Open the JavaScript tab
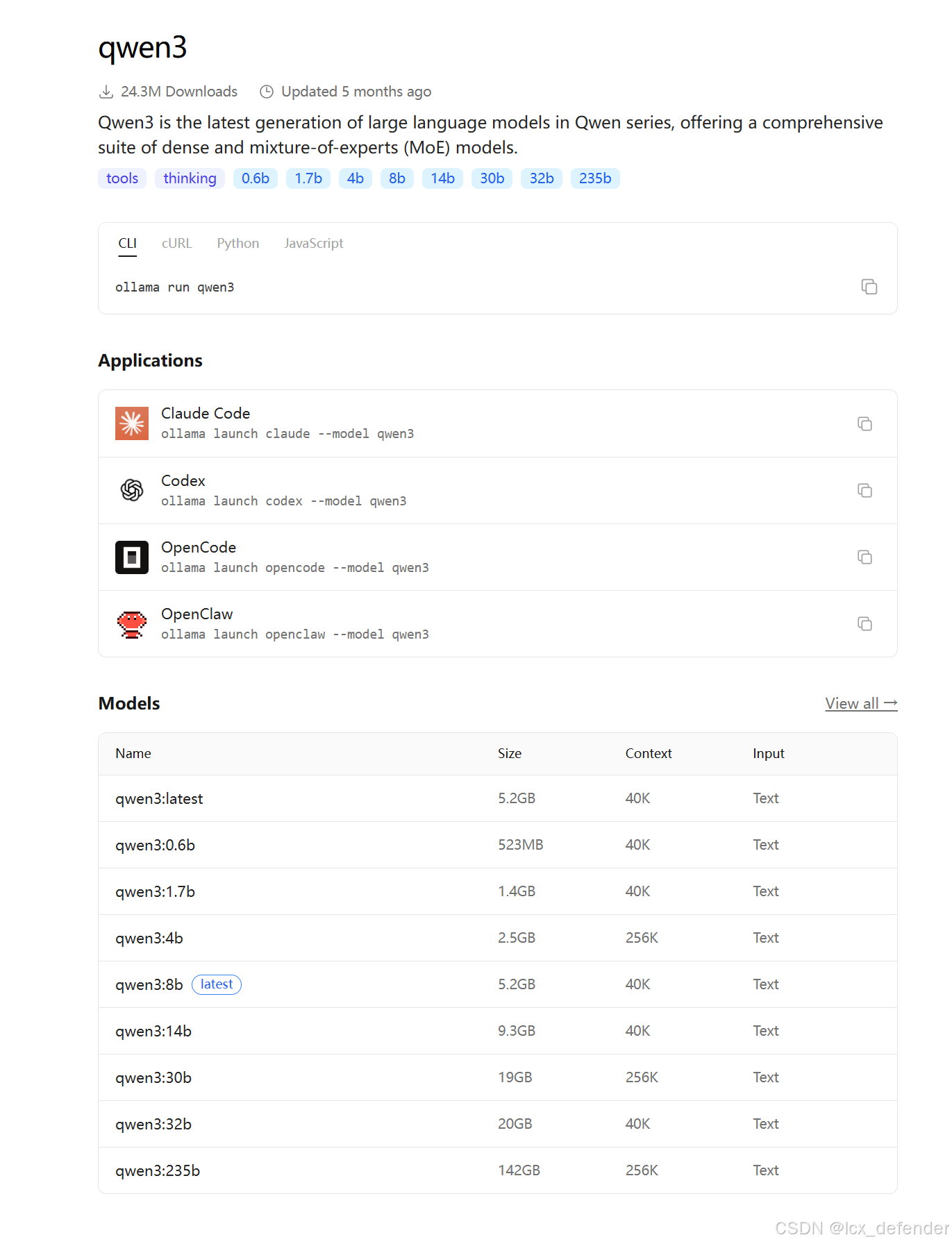 [x=314, y=244]
